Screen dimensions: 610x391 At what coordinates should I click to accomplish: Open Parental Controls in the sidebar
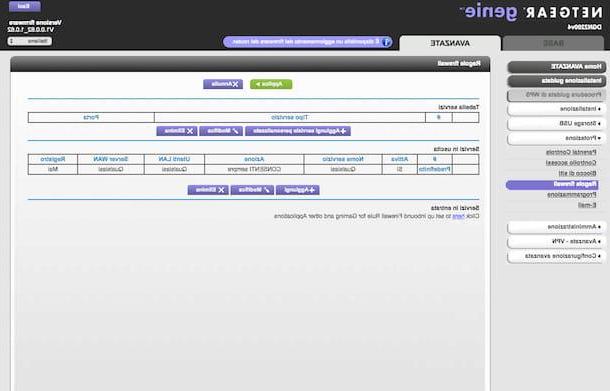pyautogui.click(x=571, y=152)
